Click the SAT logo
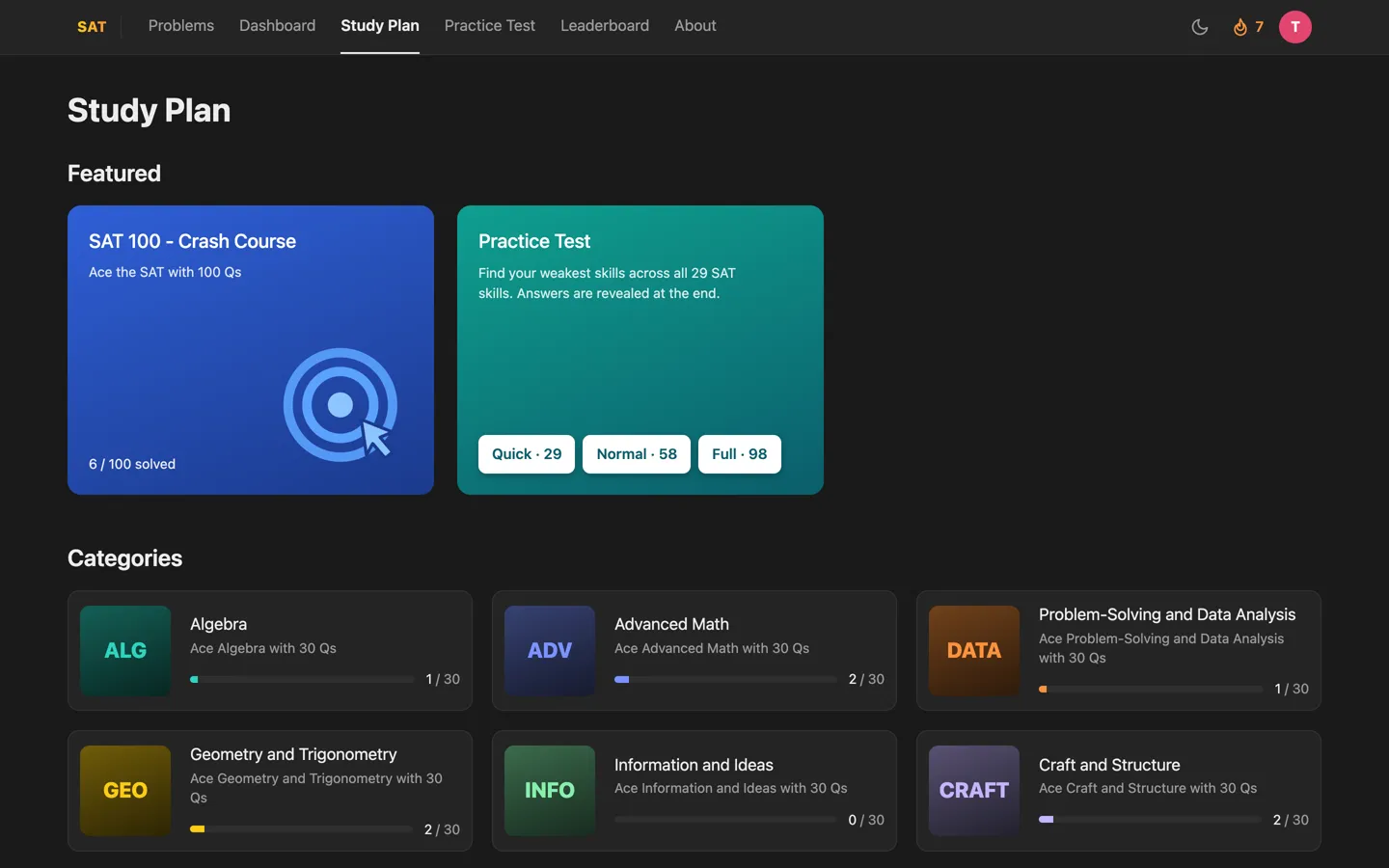The width and height of the screenshot is (1389, 868). 92,27
